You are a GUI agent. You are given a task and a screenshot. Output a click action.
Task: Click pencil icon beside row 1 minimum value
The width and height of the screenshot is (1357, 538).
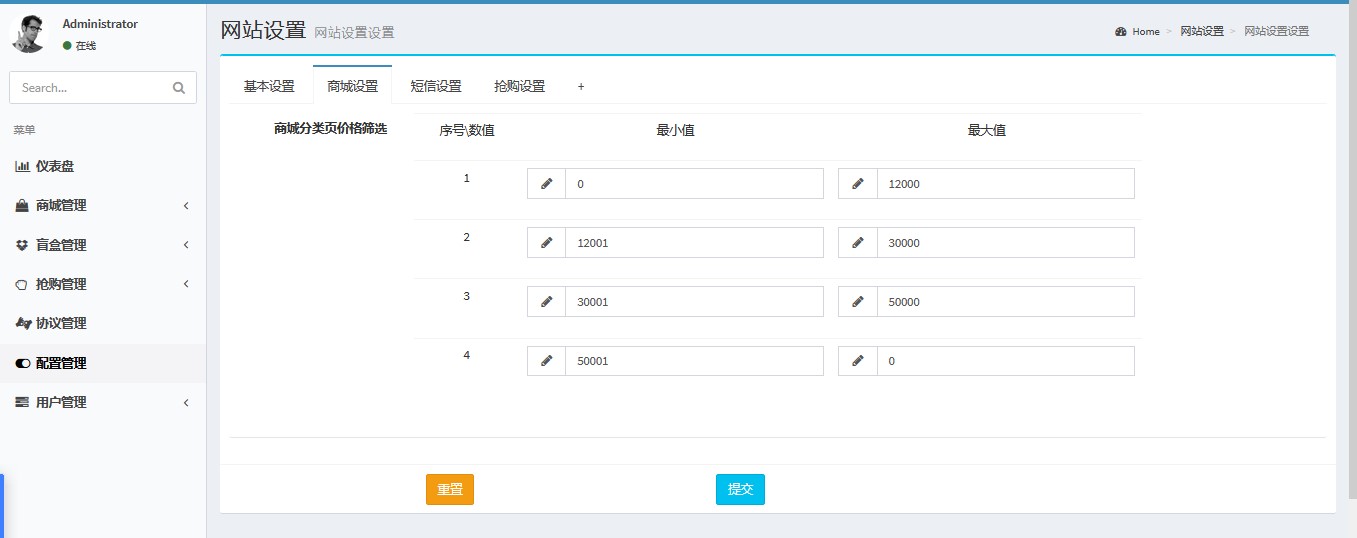pyautogui.click(x=546, y=184)
